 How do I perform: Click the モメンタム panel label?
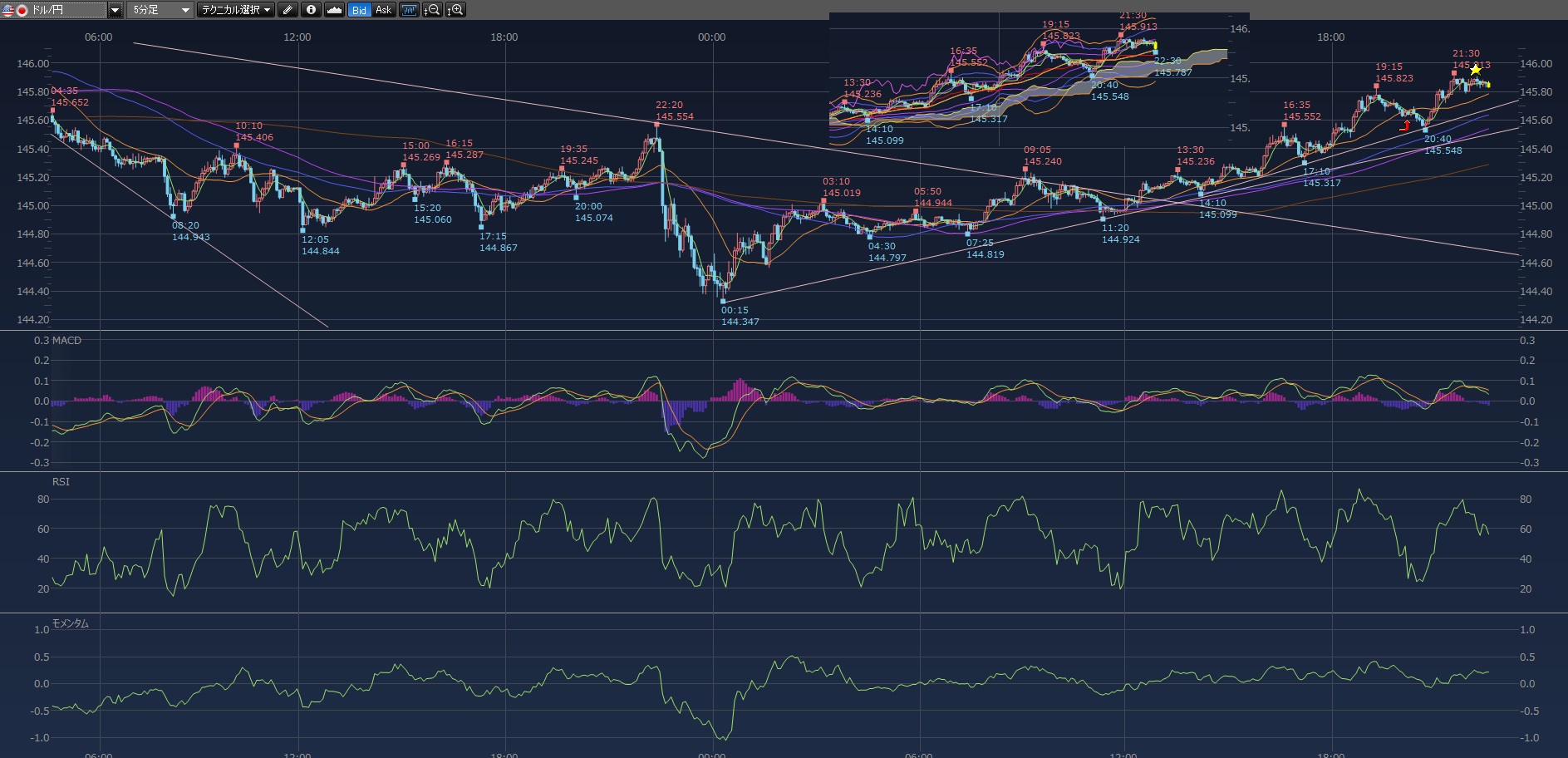(70, 623)
